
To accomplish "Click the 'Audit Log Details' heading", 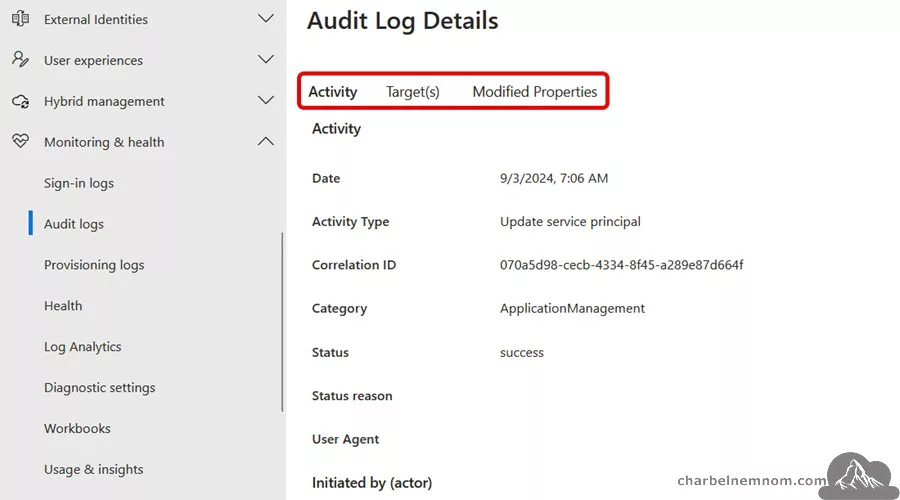I will [x=402, y=21].
